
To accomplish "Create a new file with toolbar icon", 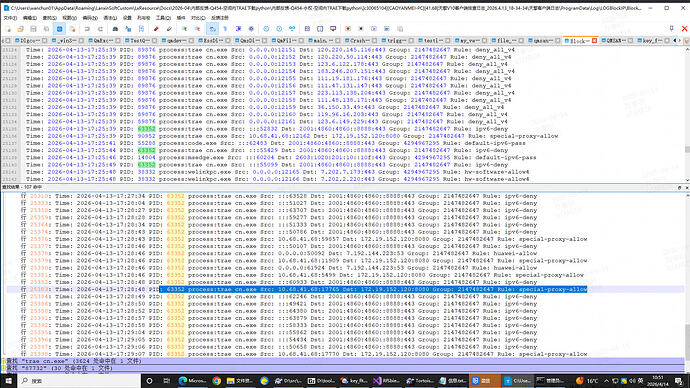I will [x=8, y=29].
